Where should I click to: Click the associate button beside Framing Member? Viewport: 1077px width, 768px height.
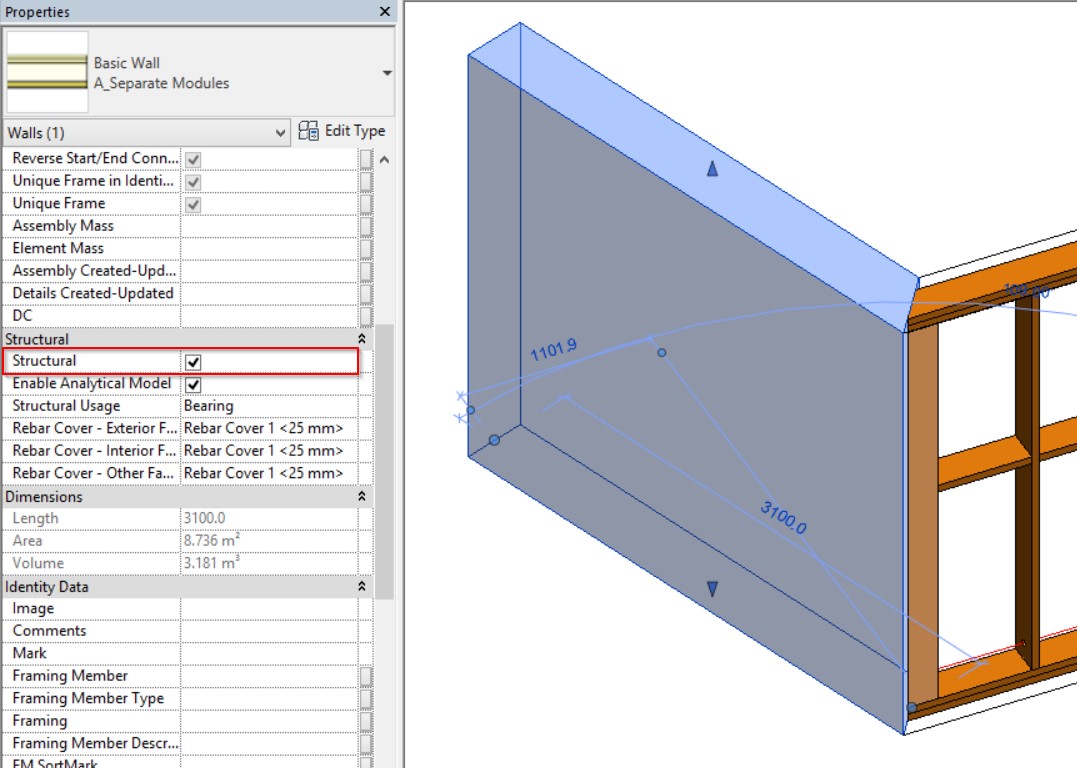pyautogui.click(x=366, y=677)
